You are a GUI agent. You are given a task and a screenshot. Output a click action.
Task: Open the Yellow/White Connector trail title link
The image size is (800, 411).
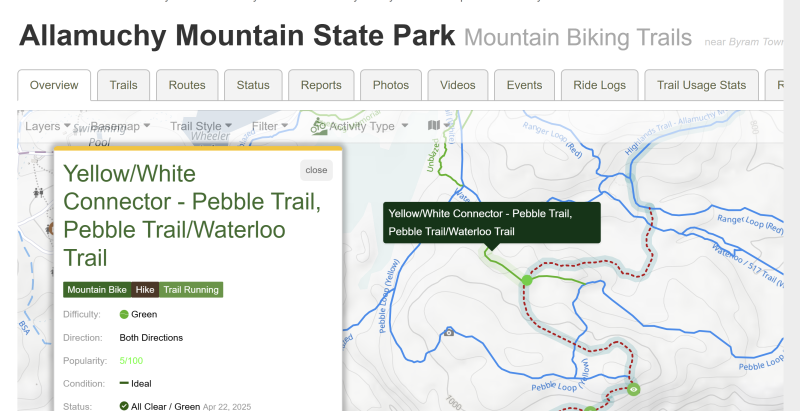click(x=192, y=215)
